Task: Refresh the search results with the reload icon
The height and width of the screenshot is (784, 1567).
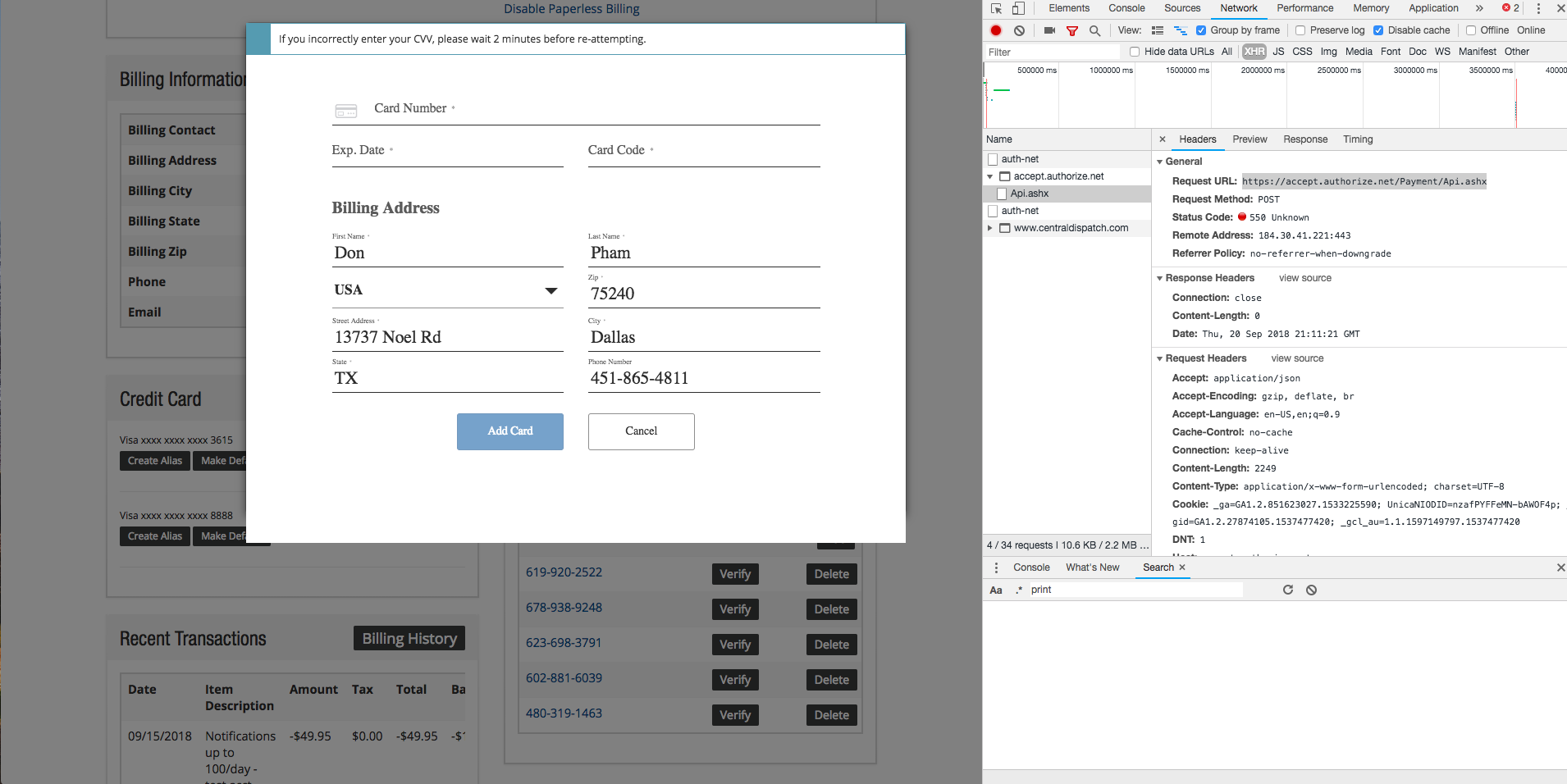Action: pos(1286,590)
